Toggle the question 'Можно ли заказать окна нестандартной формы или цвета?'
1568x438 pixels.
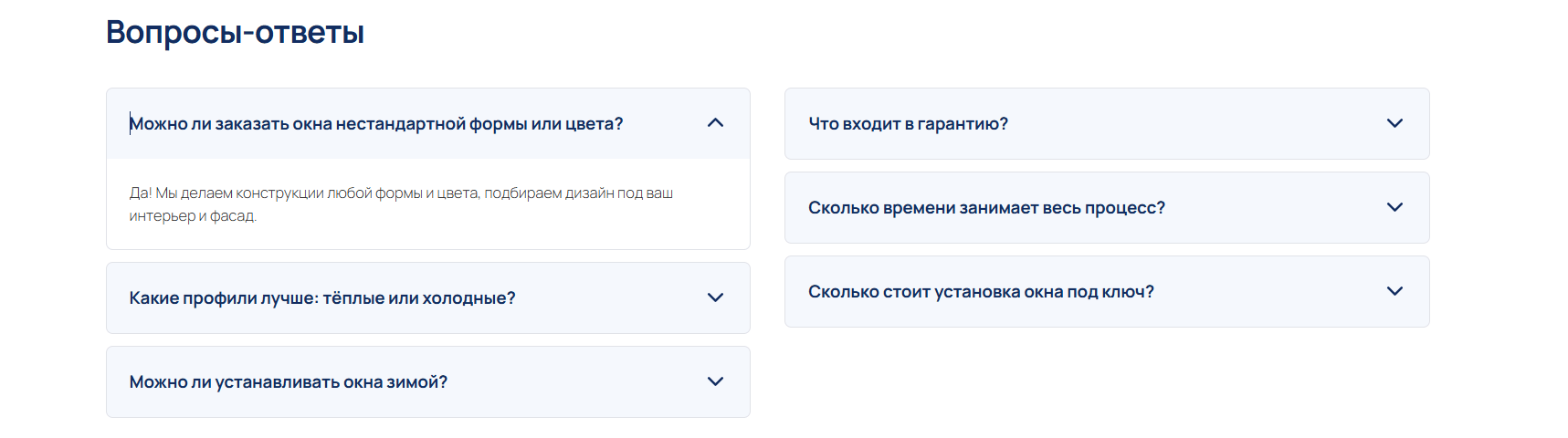click(x=376, y=124)
